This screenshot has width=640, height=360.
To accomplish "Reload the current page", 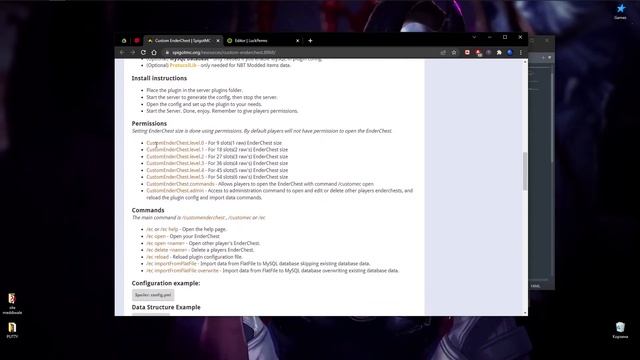I will point(143,52).
